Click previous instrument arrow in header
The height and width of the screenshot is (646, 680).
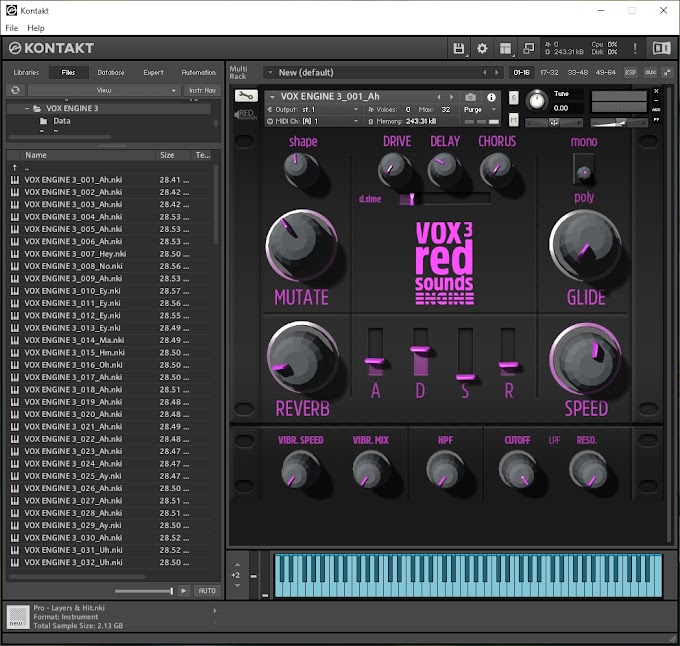(x=439, y=97)
